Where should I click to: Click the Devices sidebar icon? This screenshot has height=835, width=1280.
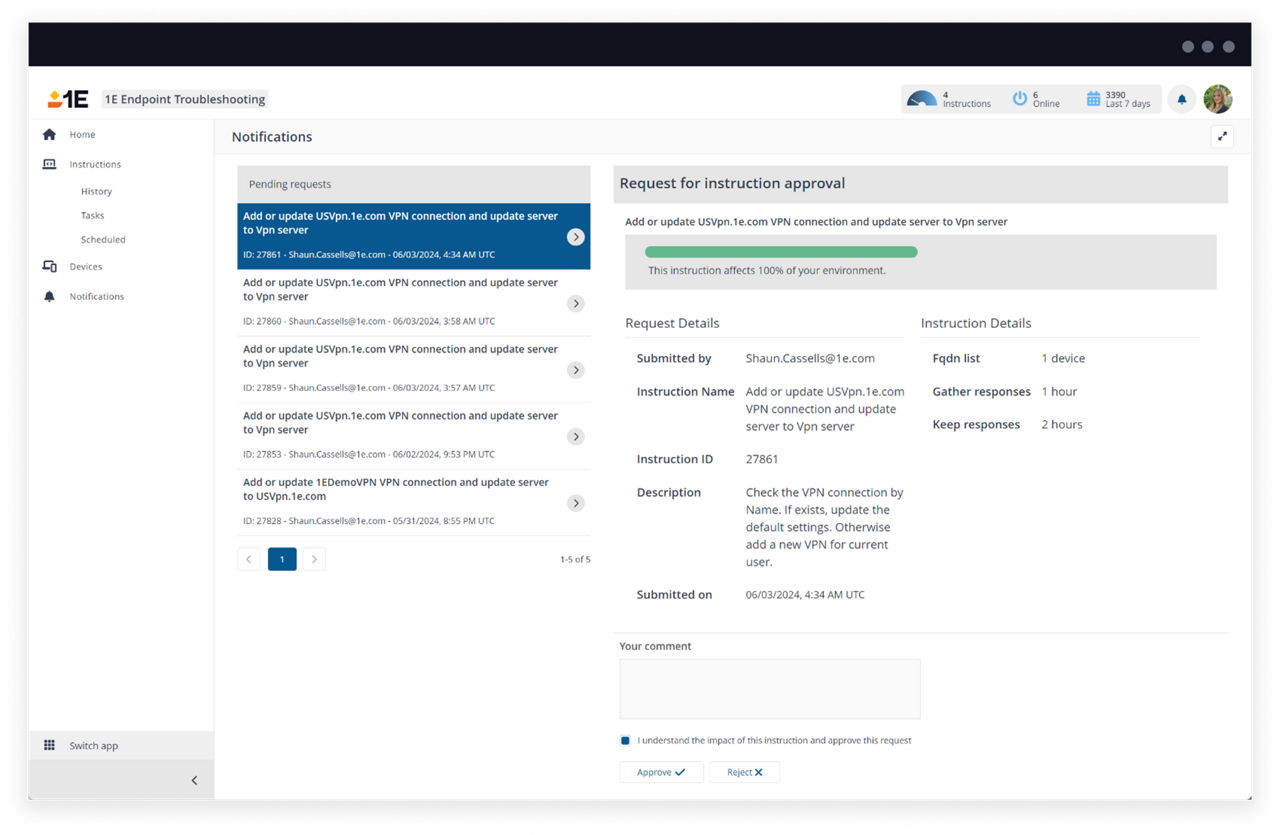pyautogui.click(x=49, y=266)
